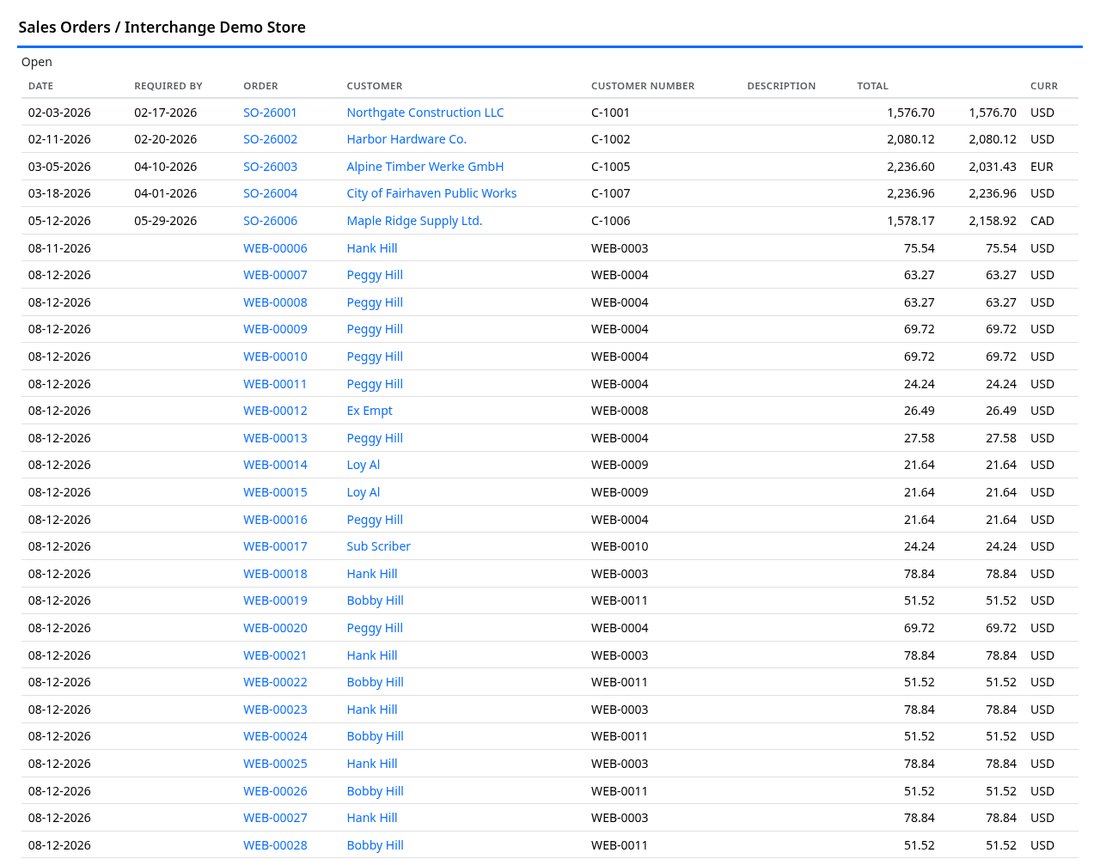Image resolution: width=1100 pixels, height=859 pixels.
Task: Open web order WEB-00019
Action: pyautogui.click(x=275, y=599)
